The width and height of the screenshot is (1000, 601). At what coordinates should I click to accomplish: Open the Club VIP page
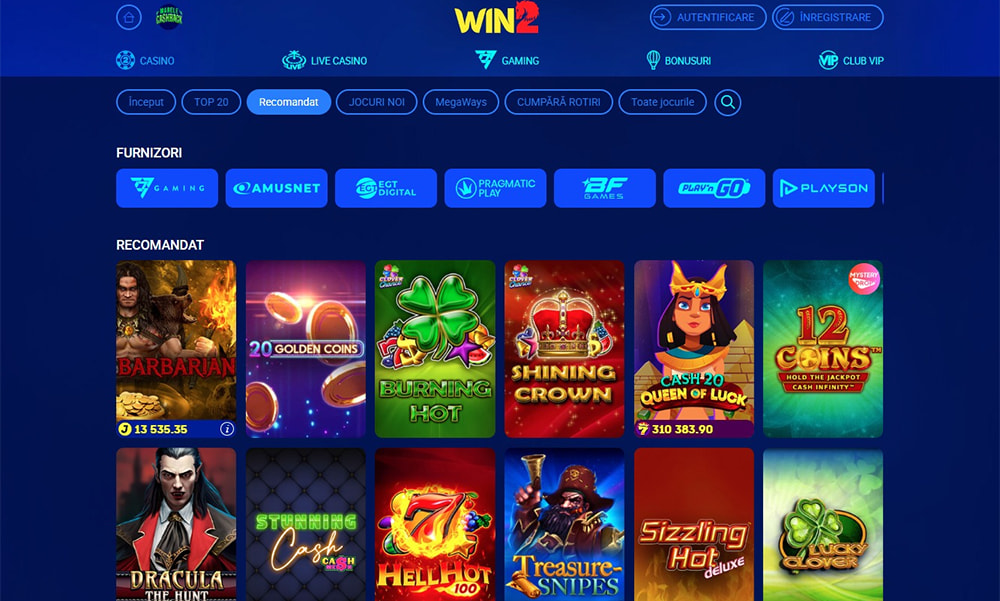851,61
